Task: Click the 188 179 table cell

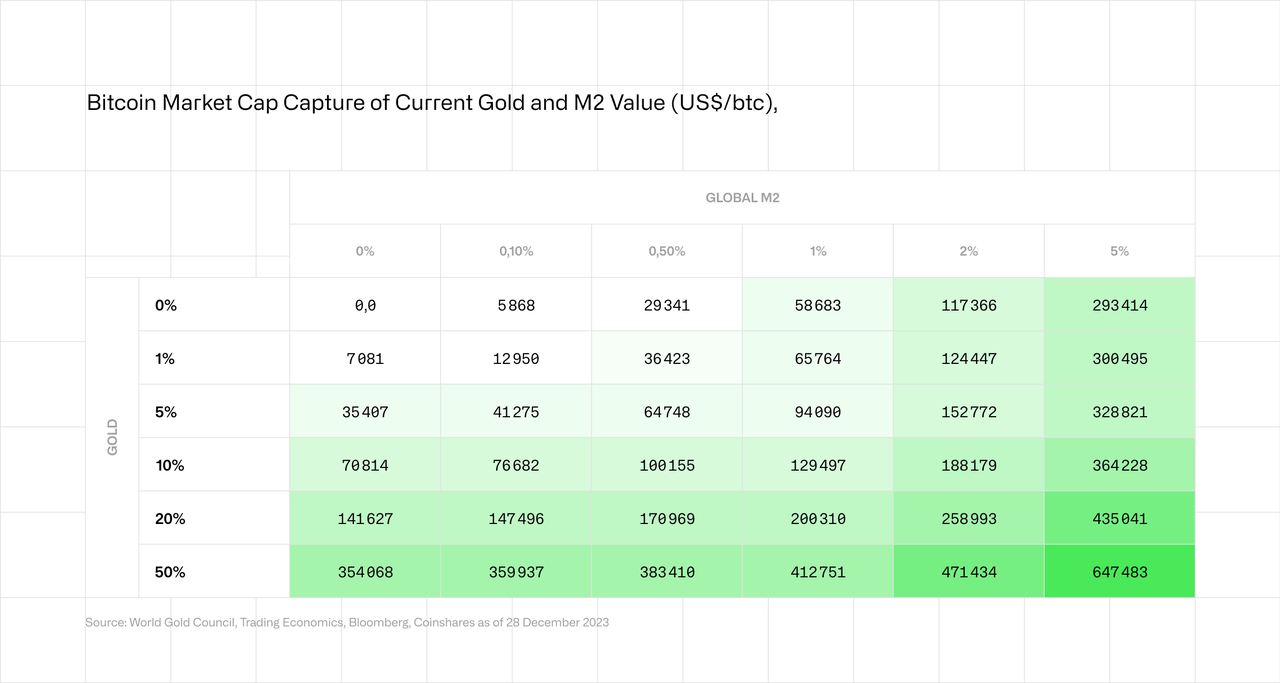Action: coord(969,465)
